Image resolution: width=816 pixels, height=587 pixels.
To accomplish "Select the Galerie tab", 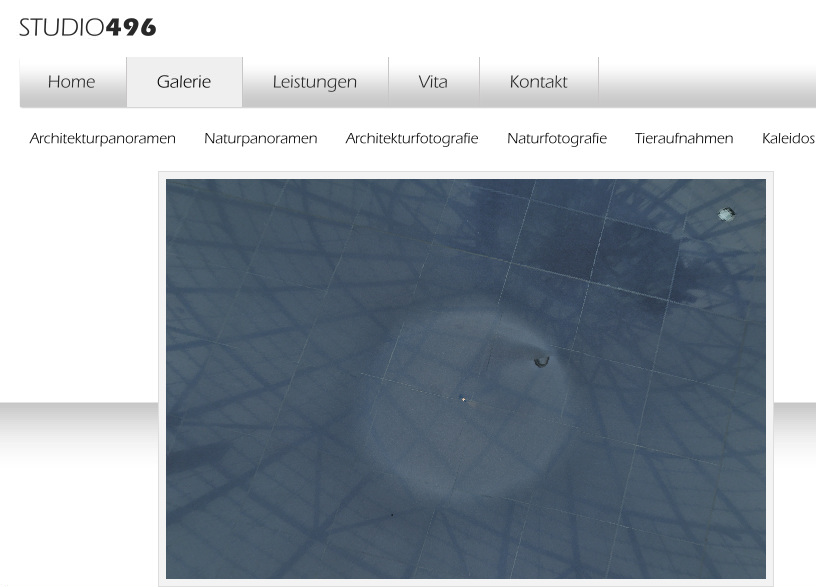I will coord(184,82).
